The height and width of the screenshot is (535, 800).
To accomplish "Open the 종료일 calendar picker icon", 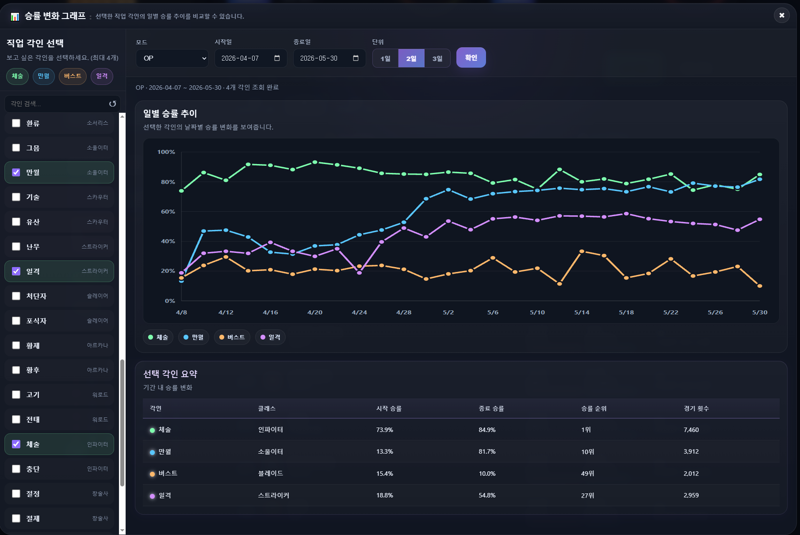I will tap(356, 58).
